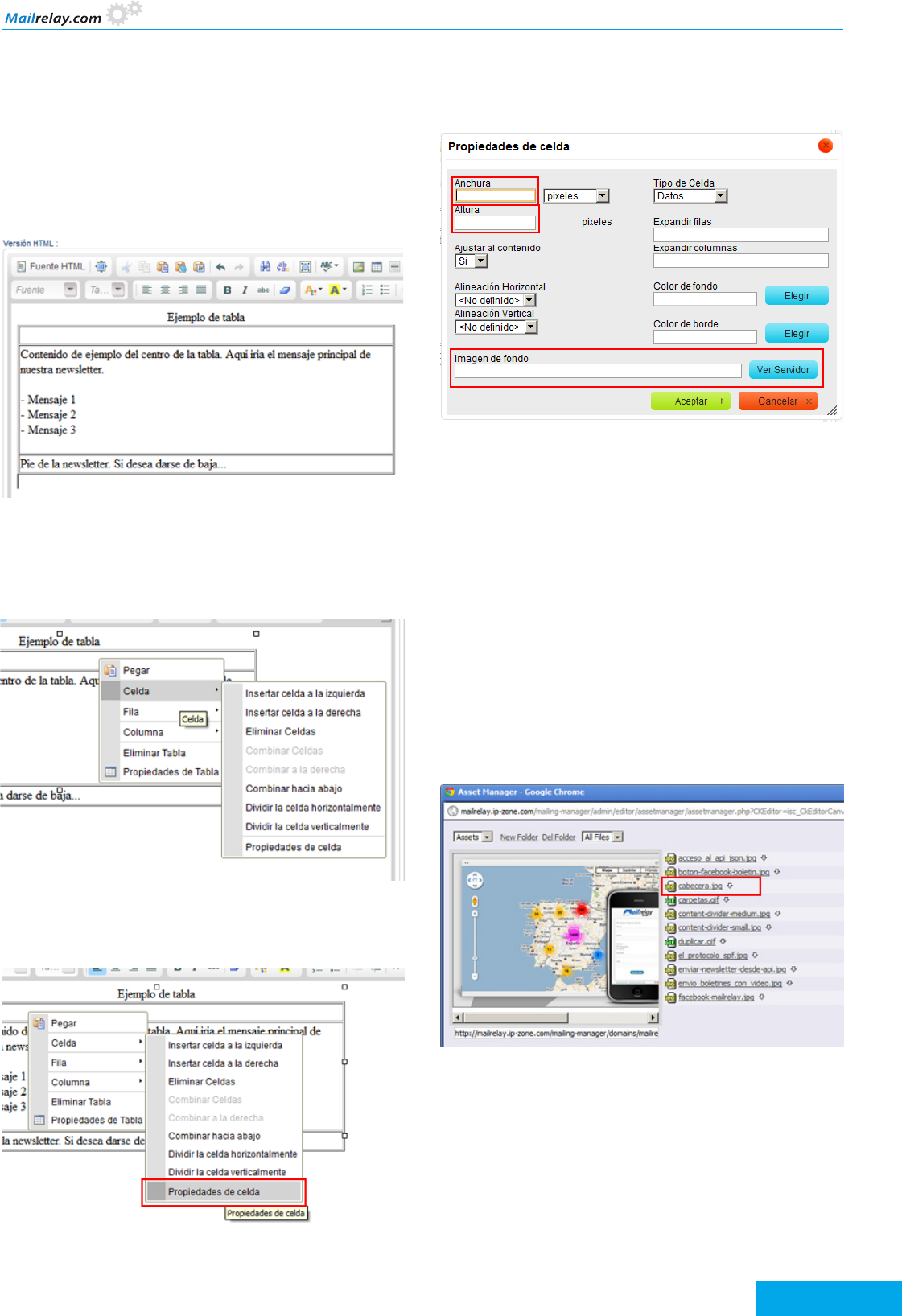Click the Cut scissors icon
This screenshot has width=902, height=1316.
click(126, 267)
